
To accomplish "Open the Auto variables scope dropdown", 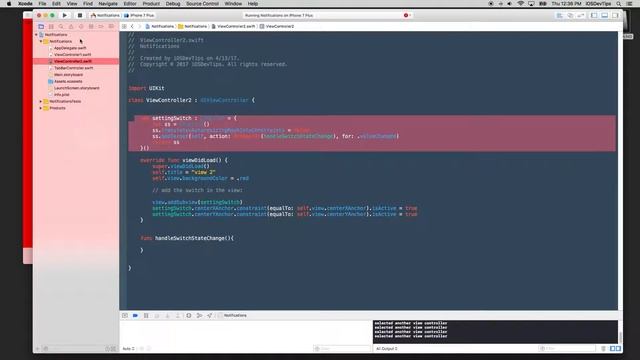I will coord(129,349).
